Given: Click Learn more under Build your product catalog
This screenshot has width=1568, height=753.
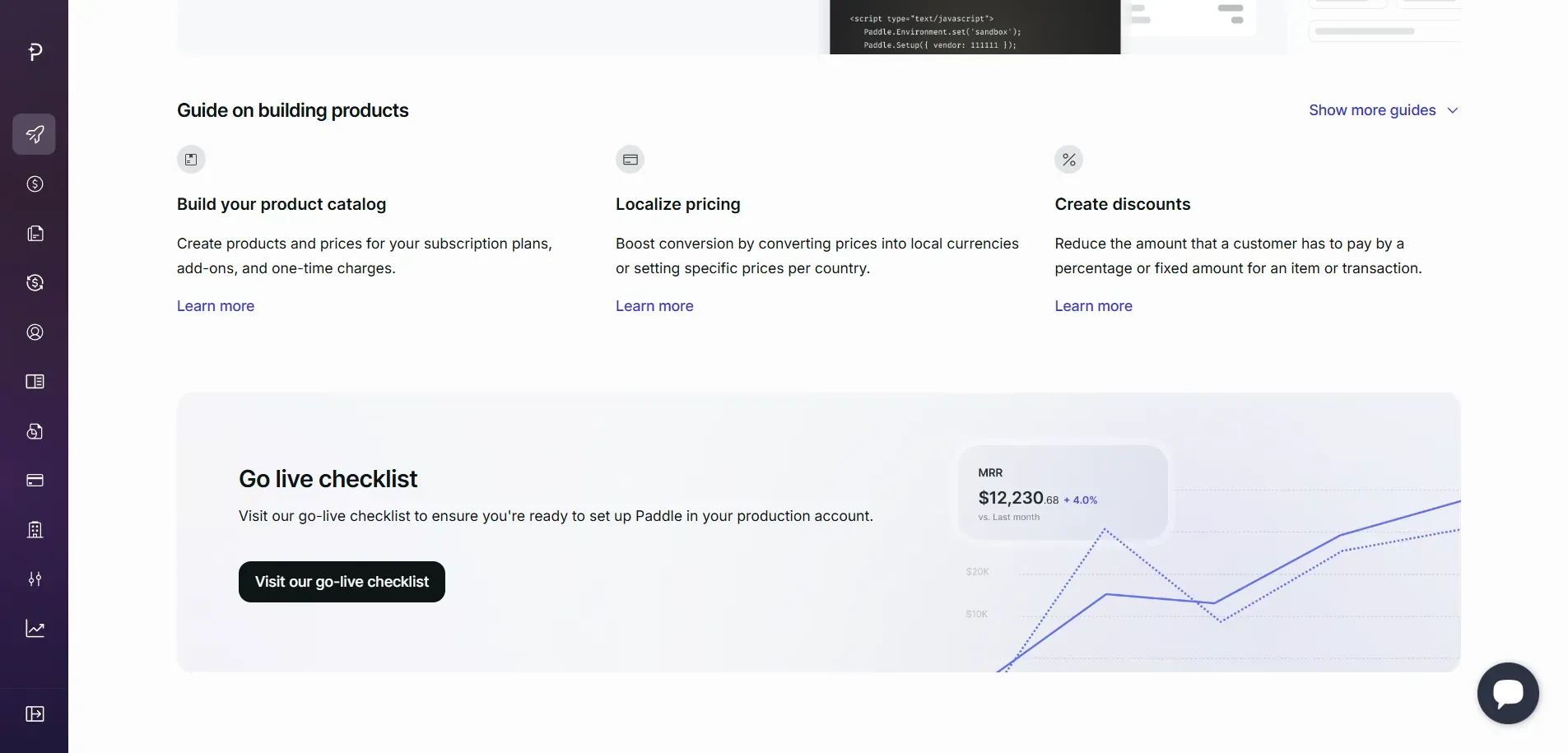Looking at the screenshot, I should pos(215,305).
